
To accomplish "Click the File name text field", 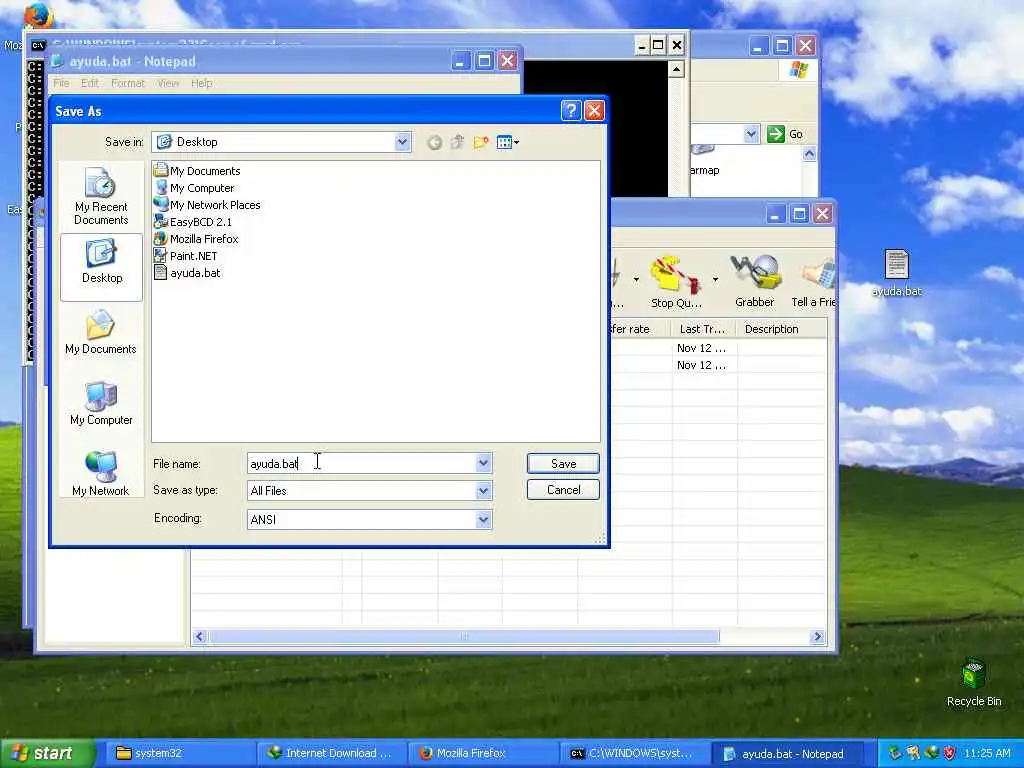I will (362, 463).
